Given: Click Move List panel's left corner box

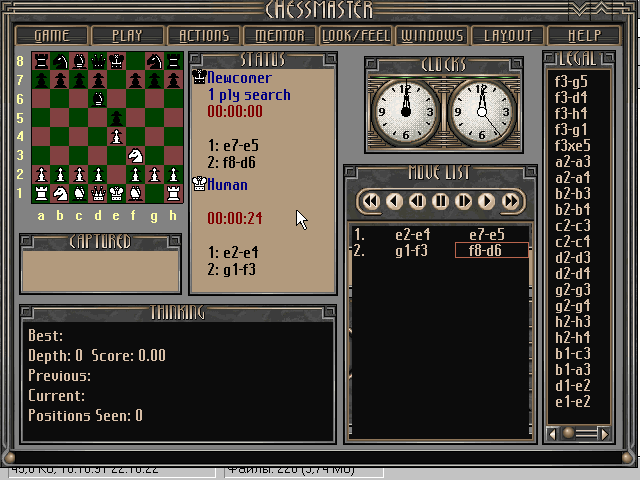Looking at the screenshot, I should pyautogui.click(x=351, y=171).
